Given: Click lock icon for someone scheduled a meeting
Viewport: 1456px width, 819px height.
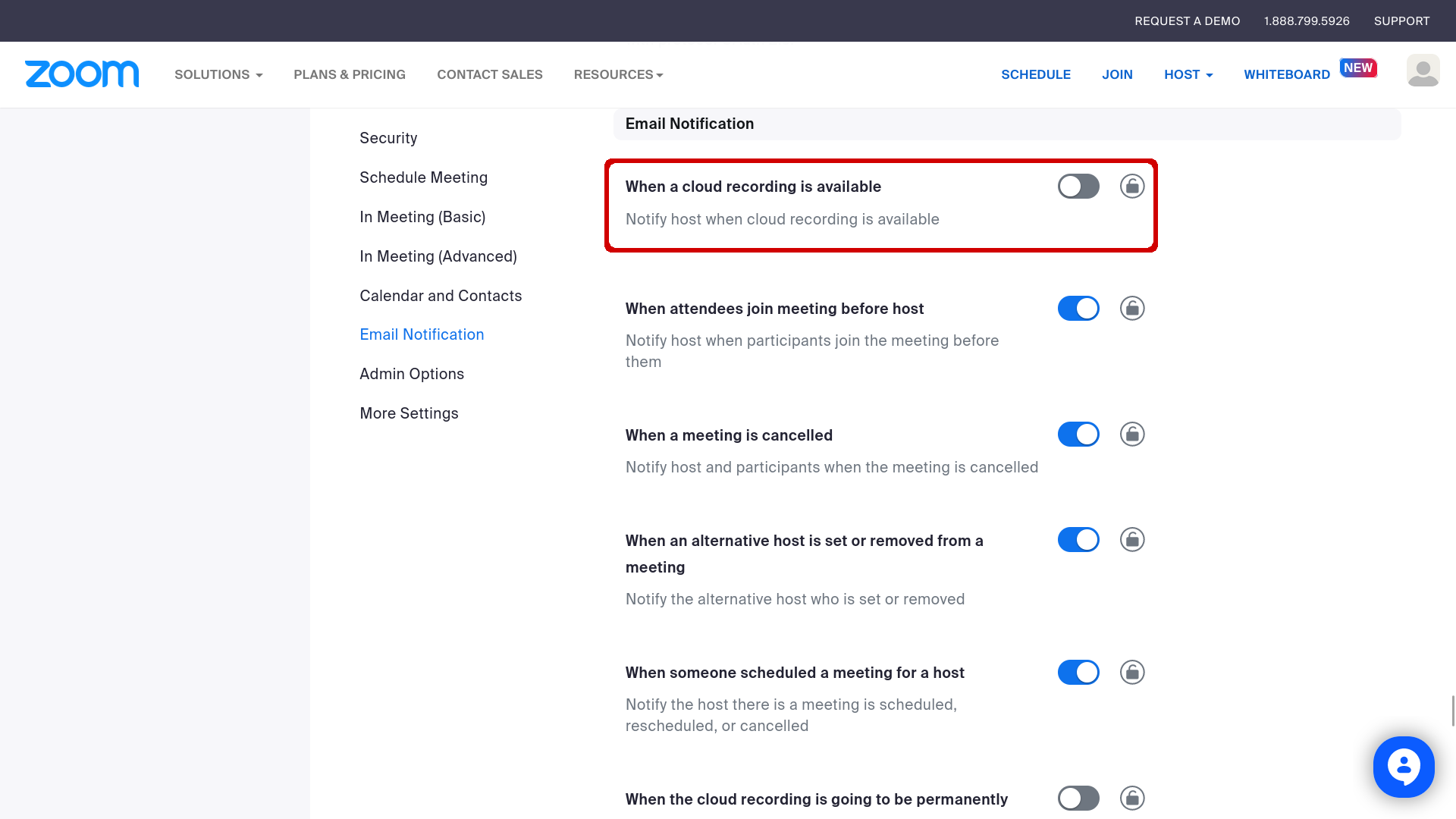Looking at the screenshot, I should [x=1132, y=673].
